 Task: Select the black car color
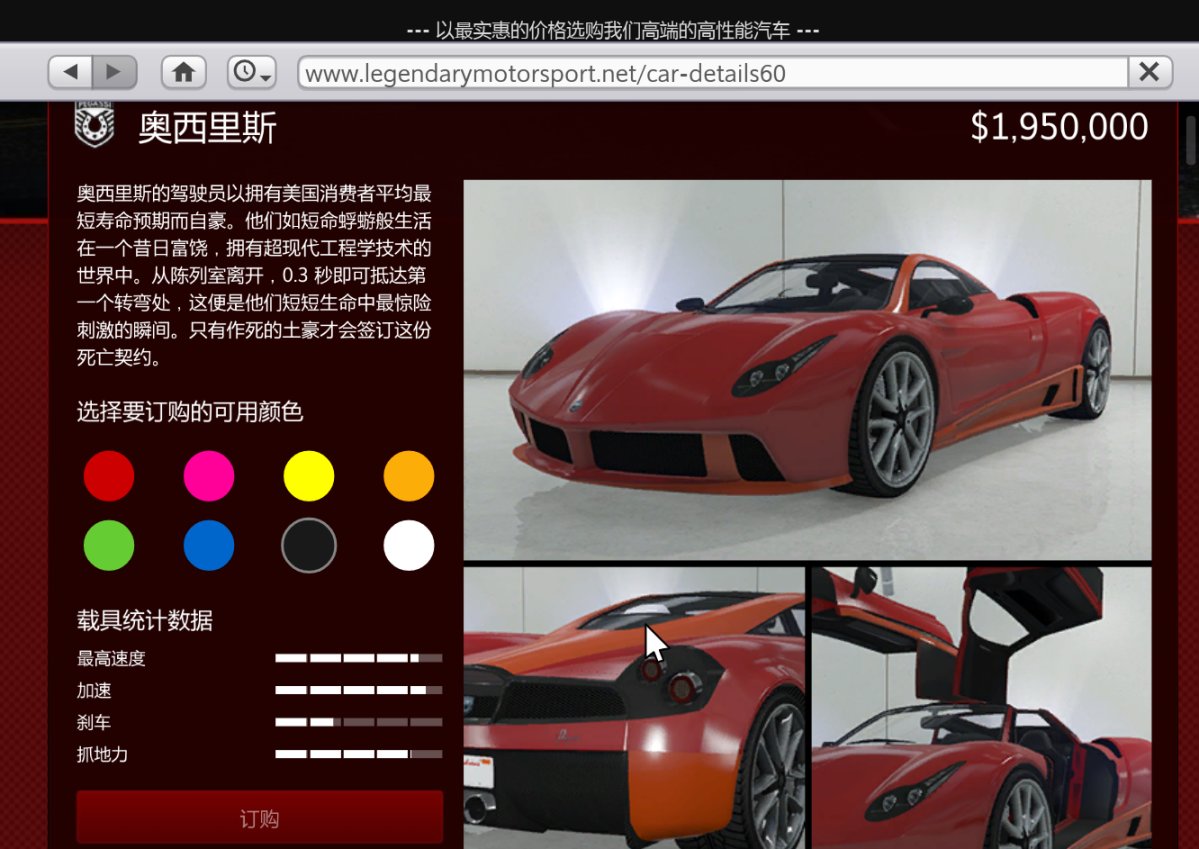(x=309, y=545)
